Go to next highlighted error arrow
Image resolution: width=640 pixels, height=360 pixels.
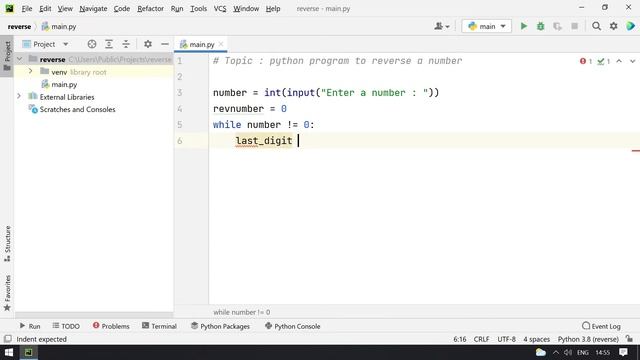(x=632, y=61)
